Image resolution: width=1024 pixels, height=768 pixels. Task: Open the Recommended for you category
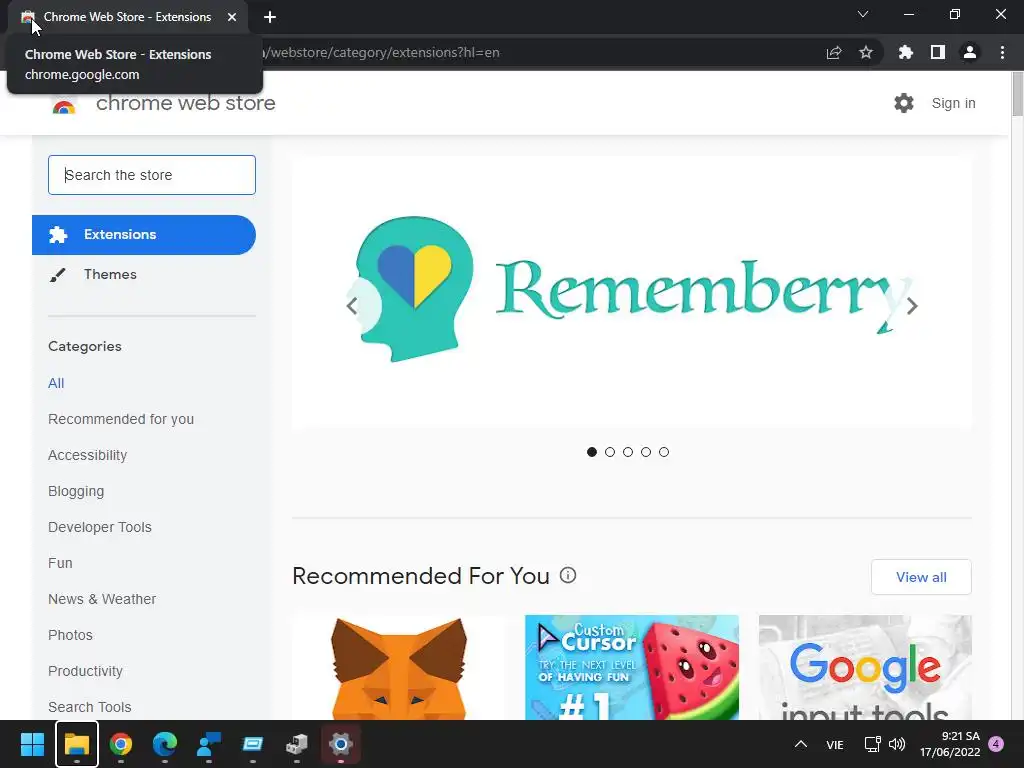[121, 419]
